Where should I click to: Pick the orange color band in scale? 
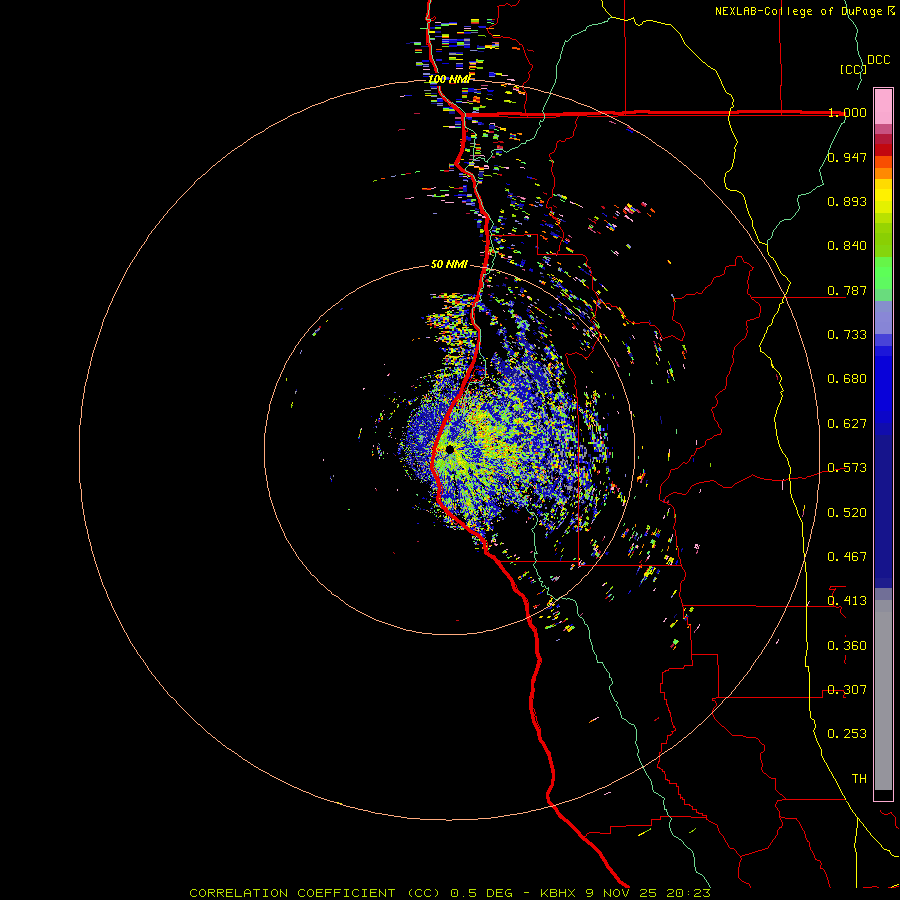(883, 173)
